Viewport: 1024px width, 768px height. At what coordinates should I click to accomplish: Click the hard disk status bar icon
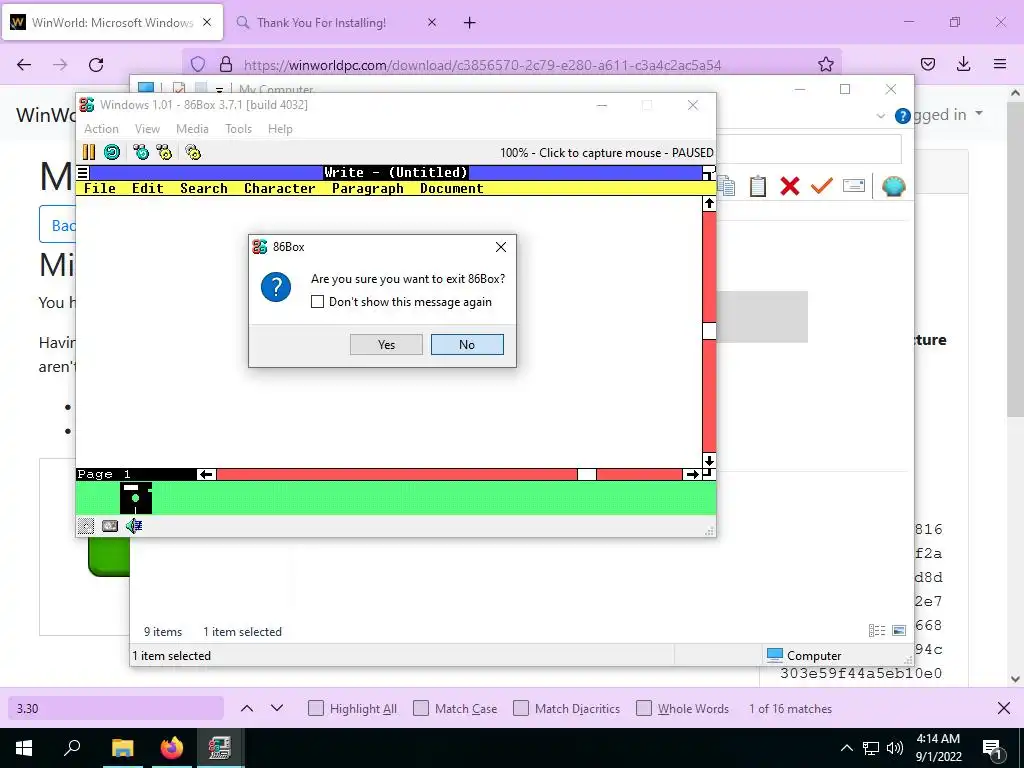click(x=110, y=526)
